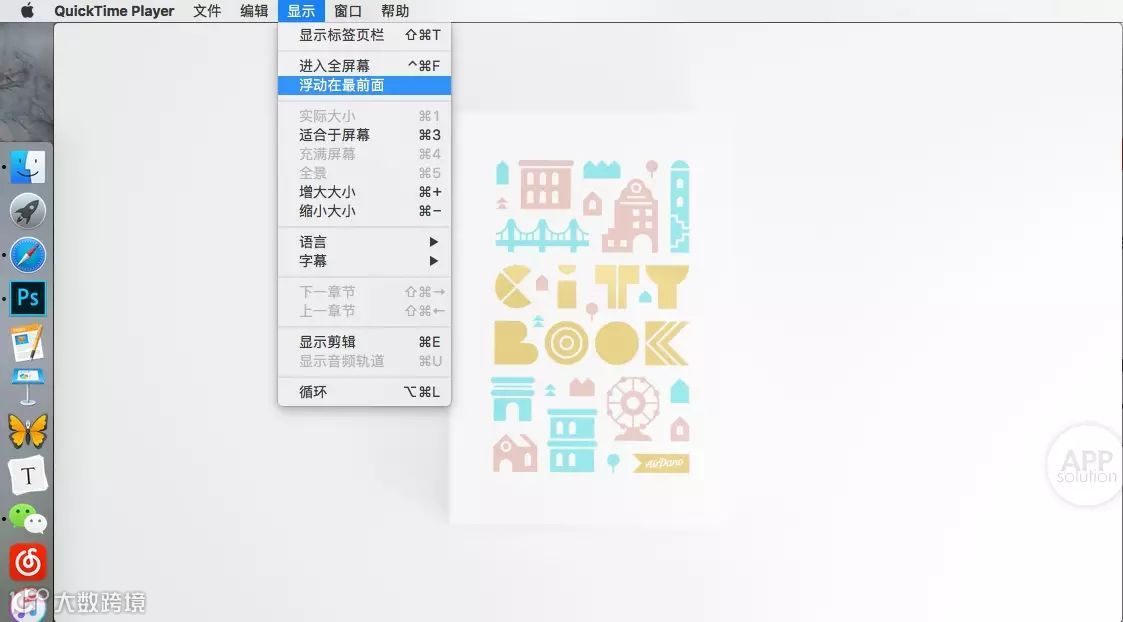Launch Launchpad rocket icon in Dock
The height and width of the screenshot is (622, 1123).
(x=28, y=211)
